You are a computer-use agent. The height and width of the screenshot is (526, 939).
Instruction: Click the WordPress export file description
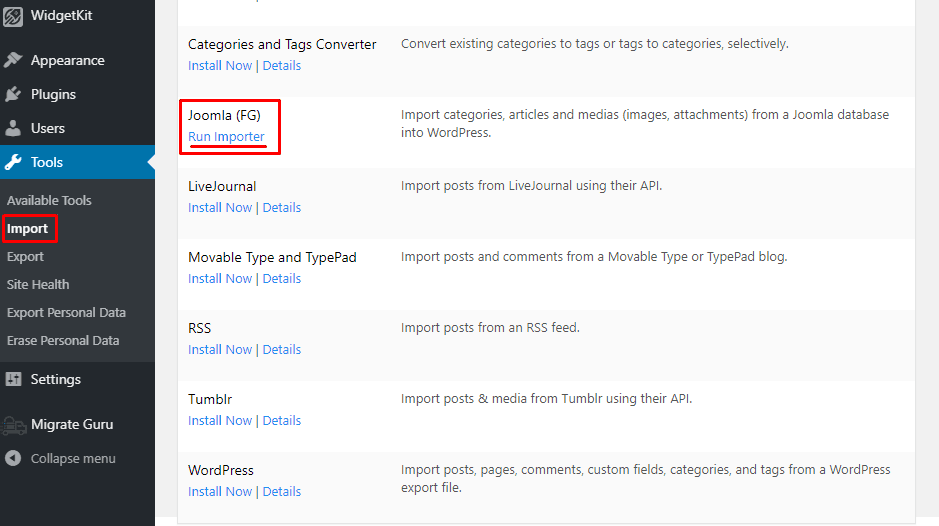pyautogui.click(x=646, y=478)
